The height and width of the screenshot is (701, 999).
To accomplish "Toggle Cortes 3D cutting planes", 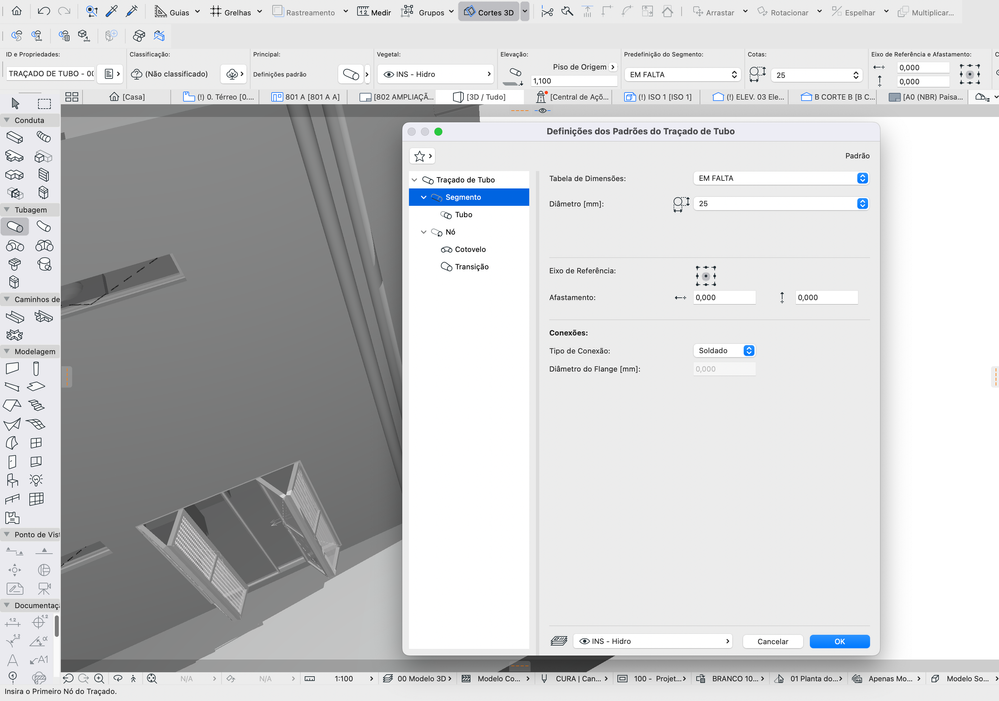I will click(489, 11).
